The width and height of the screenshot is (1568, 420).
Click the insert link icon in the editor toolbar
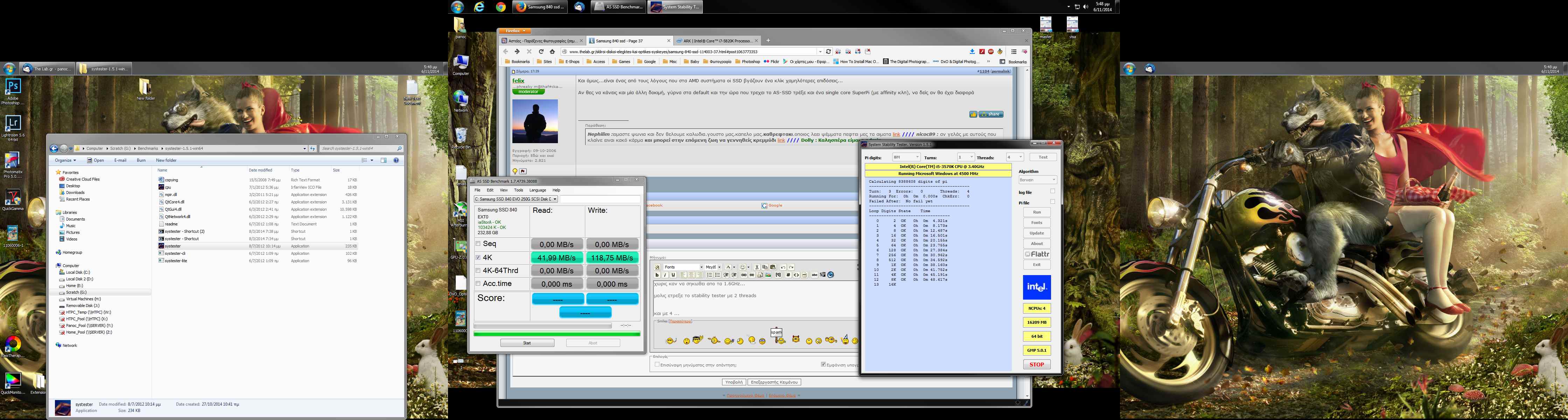744,275
